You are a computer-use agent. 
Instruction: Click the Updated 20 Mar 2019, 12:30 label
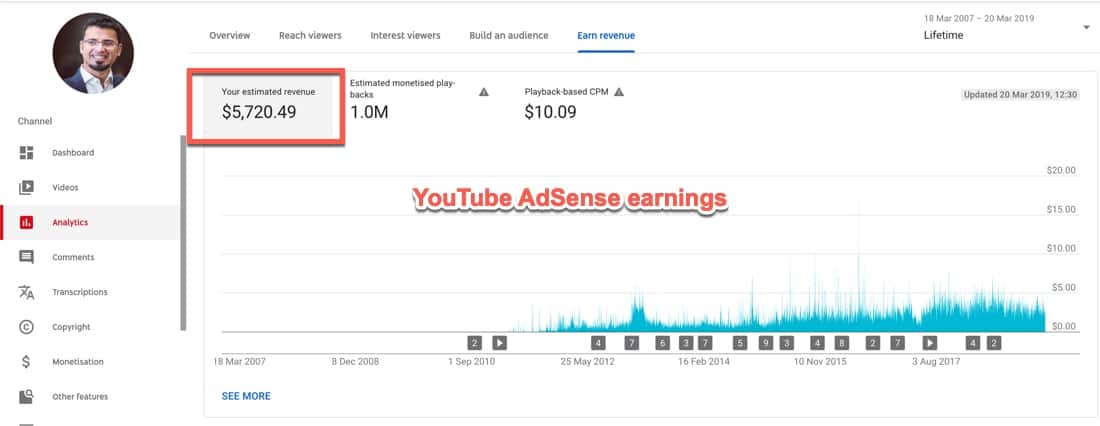tap(1020, 95)
